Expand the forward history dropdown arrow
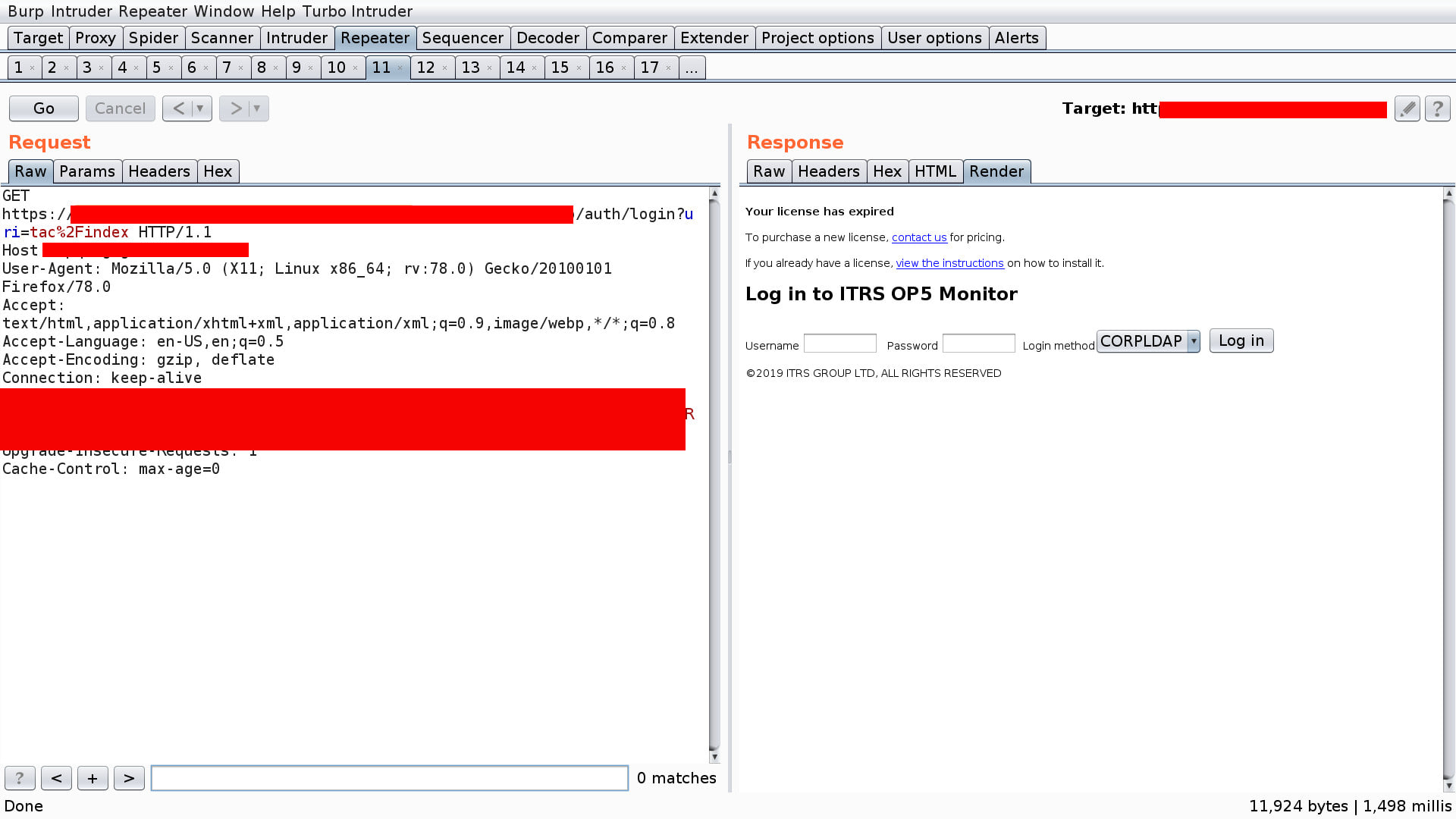 coord(257,108)
